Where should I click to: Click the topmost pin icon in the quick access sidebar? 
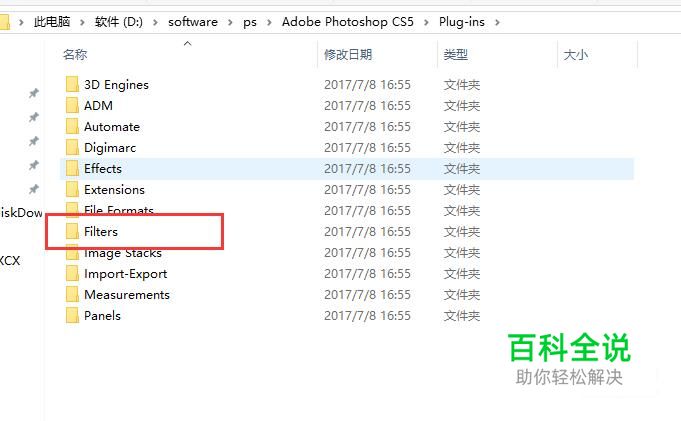click(x=33, y=93)
